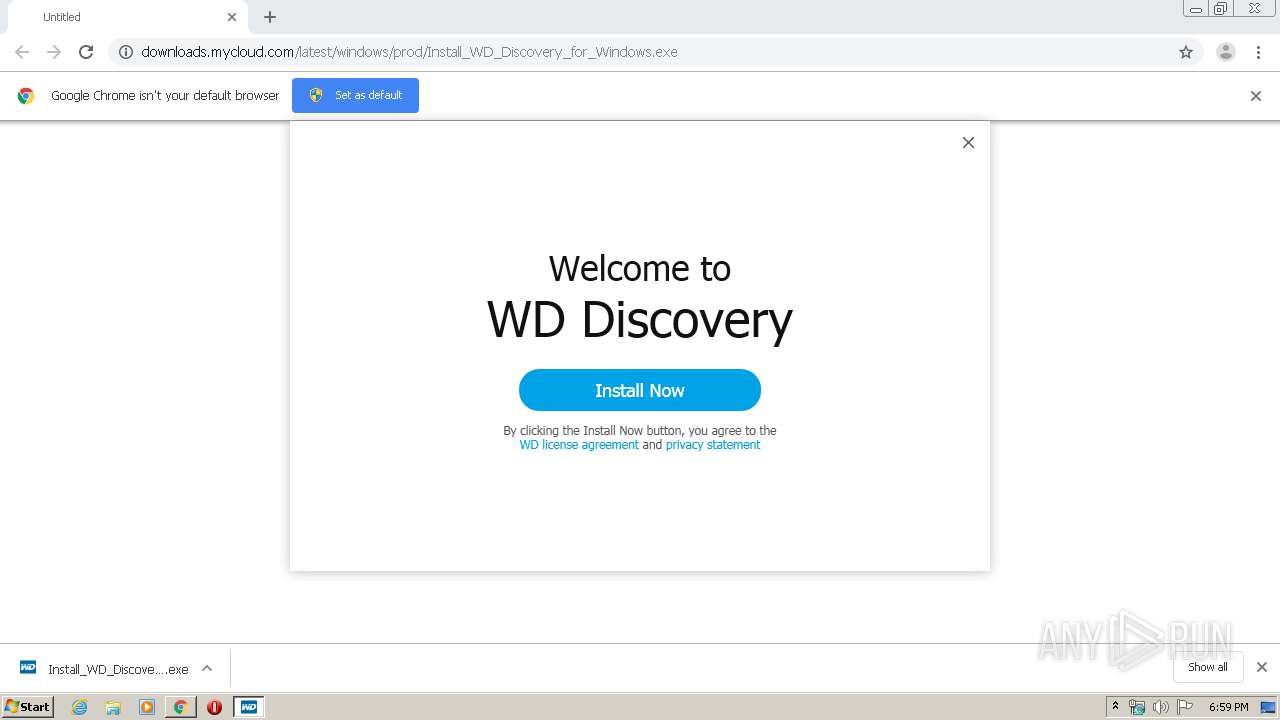This screenshot has width=1280, height=720.
Task: Click the 6:59 PM clock
Action: 1228,707
